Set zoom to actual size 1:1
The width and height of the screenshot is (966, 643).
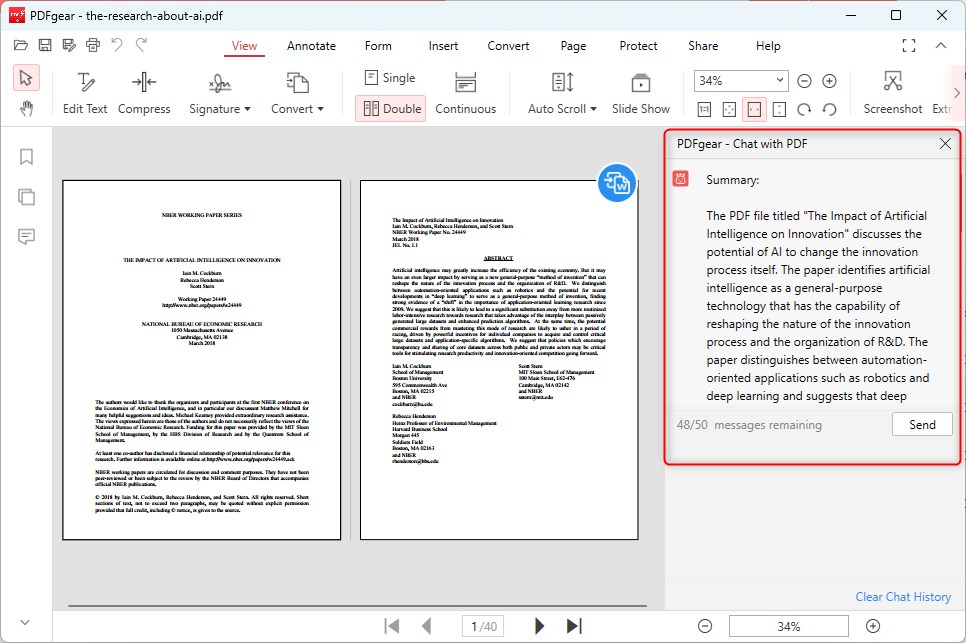[704, 107]
